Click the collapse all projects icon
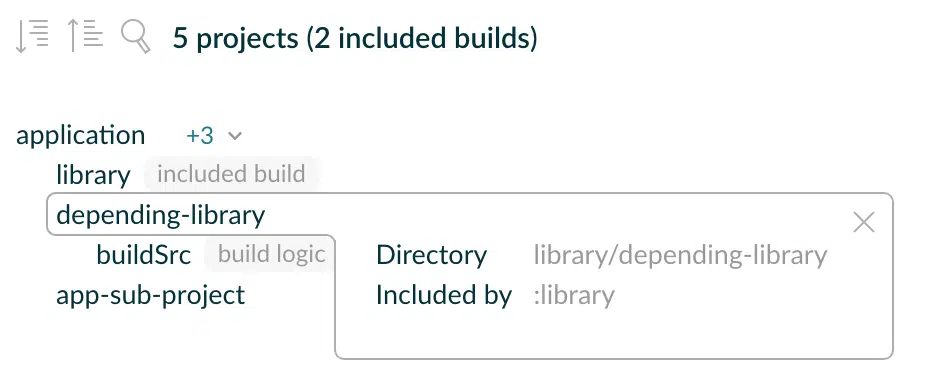 (x=84, y=37)
